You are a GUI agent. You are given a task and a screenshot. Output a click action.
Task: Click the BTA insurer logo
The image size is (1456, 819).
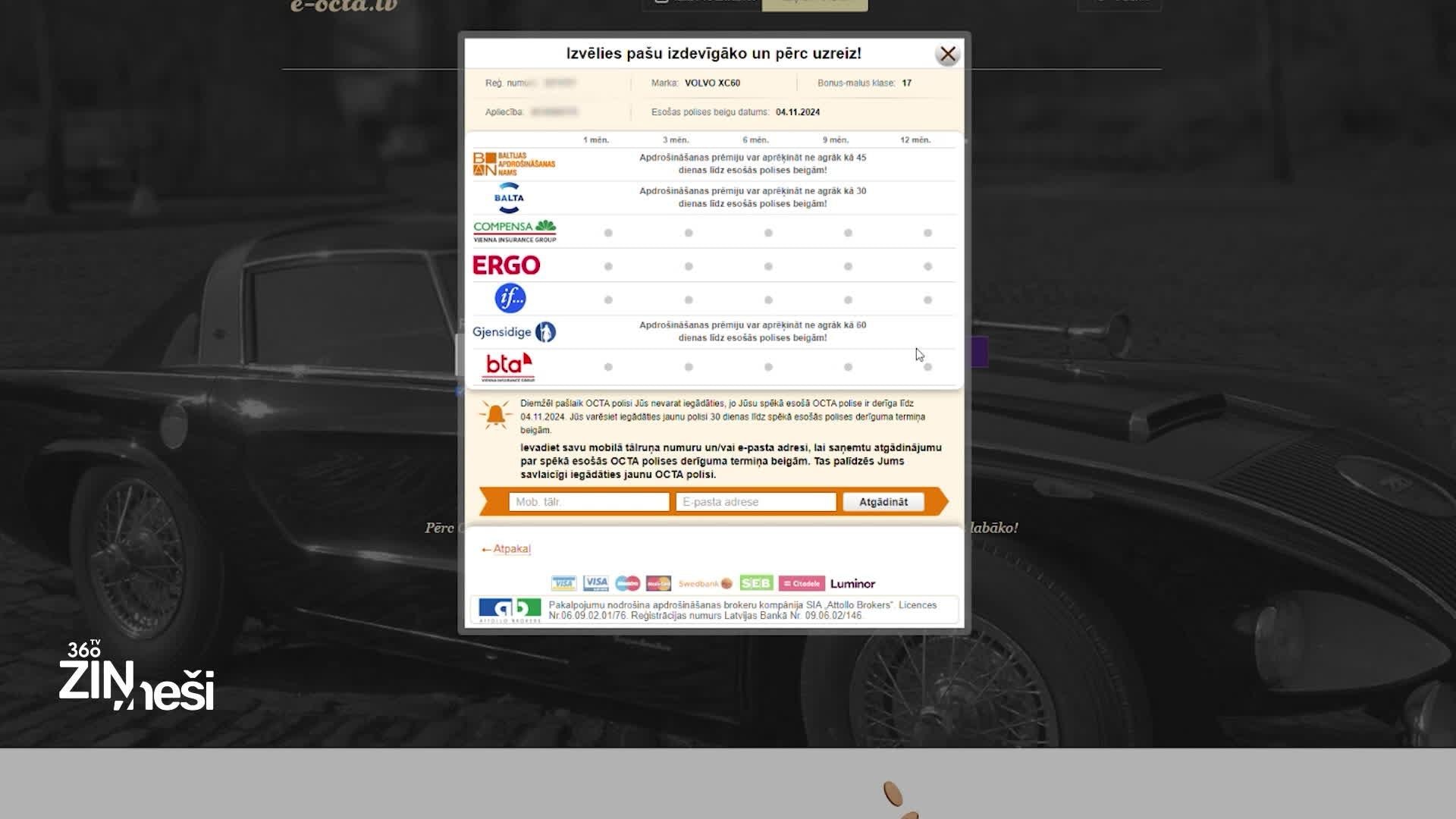[508, 366]
